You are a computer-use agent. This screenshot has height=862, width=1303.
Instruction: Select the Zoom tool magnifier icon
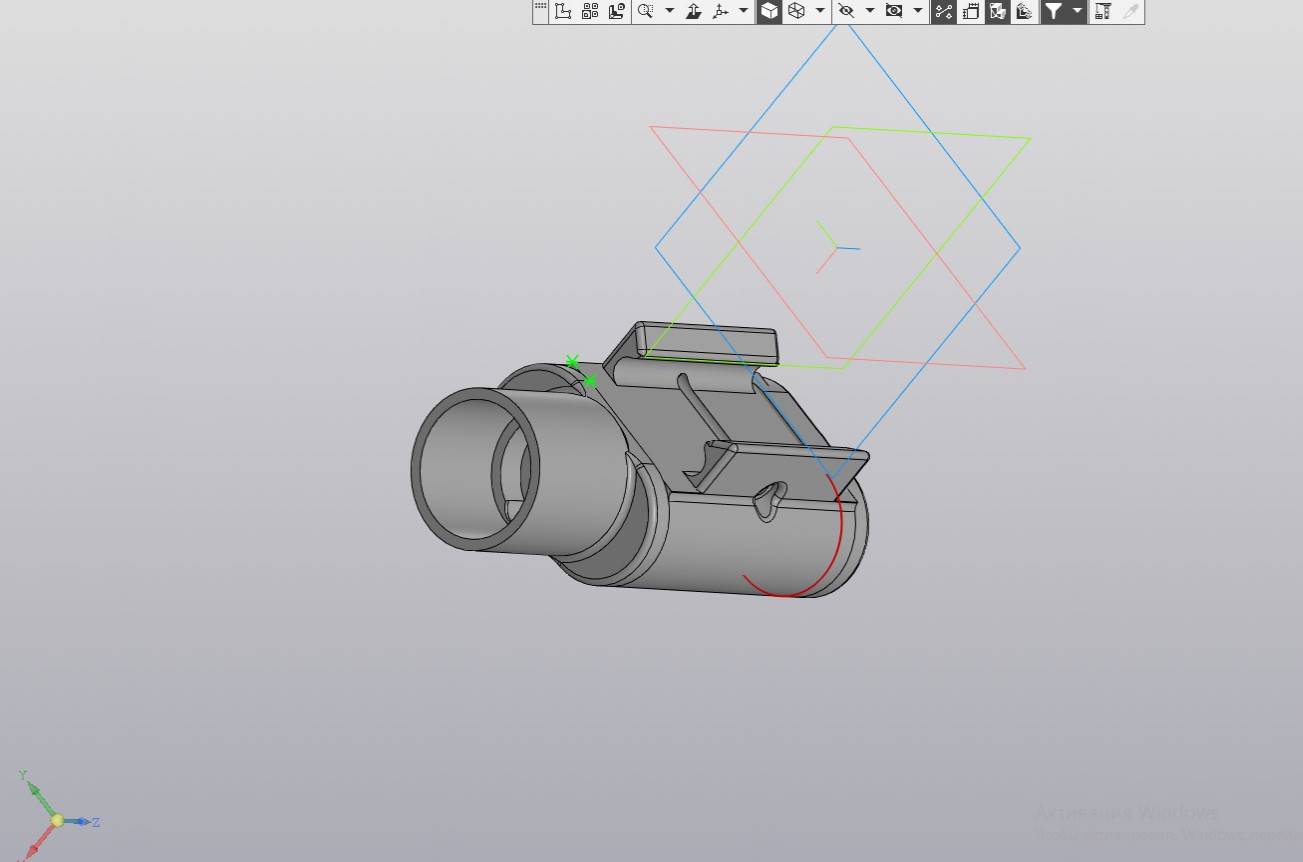pyautogui.click(x=646, y=11)
